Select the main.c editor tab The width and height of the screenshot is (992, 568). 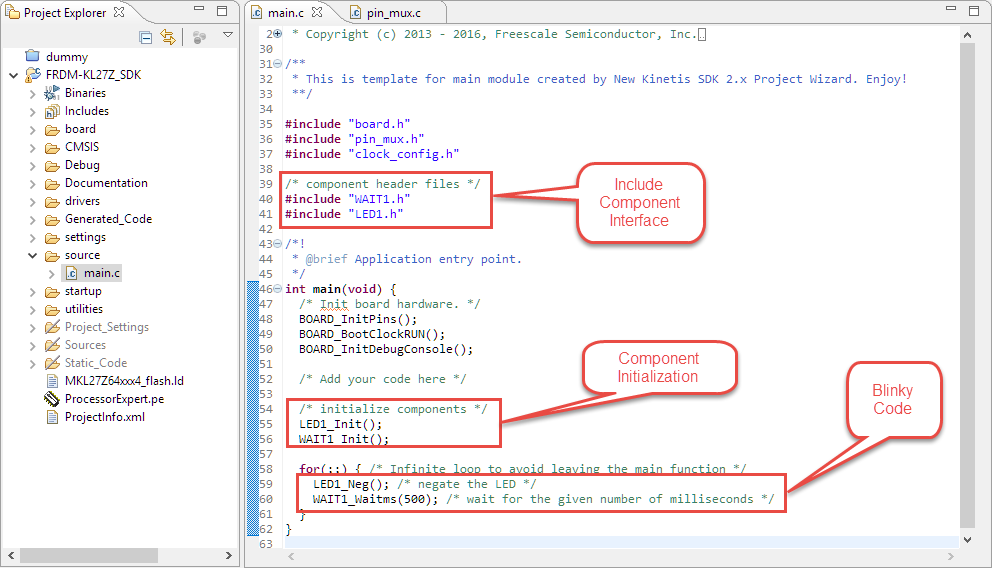click(287, 13)
